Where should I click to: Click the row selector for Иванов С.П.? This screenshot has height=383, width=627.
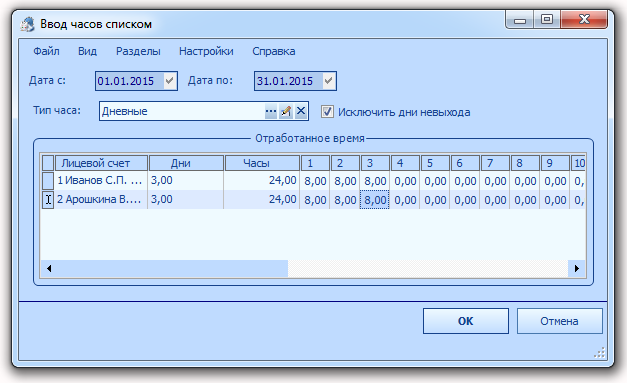point(48,181)
